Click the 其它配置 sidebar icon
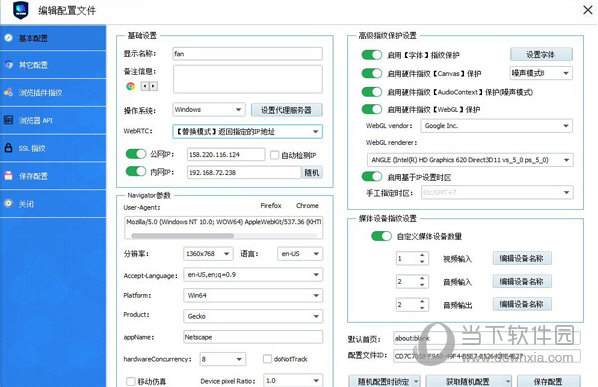The height and width of the screenshot is (387, 598). pos(8,65)
